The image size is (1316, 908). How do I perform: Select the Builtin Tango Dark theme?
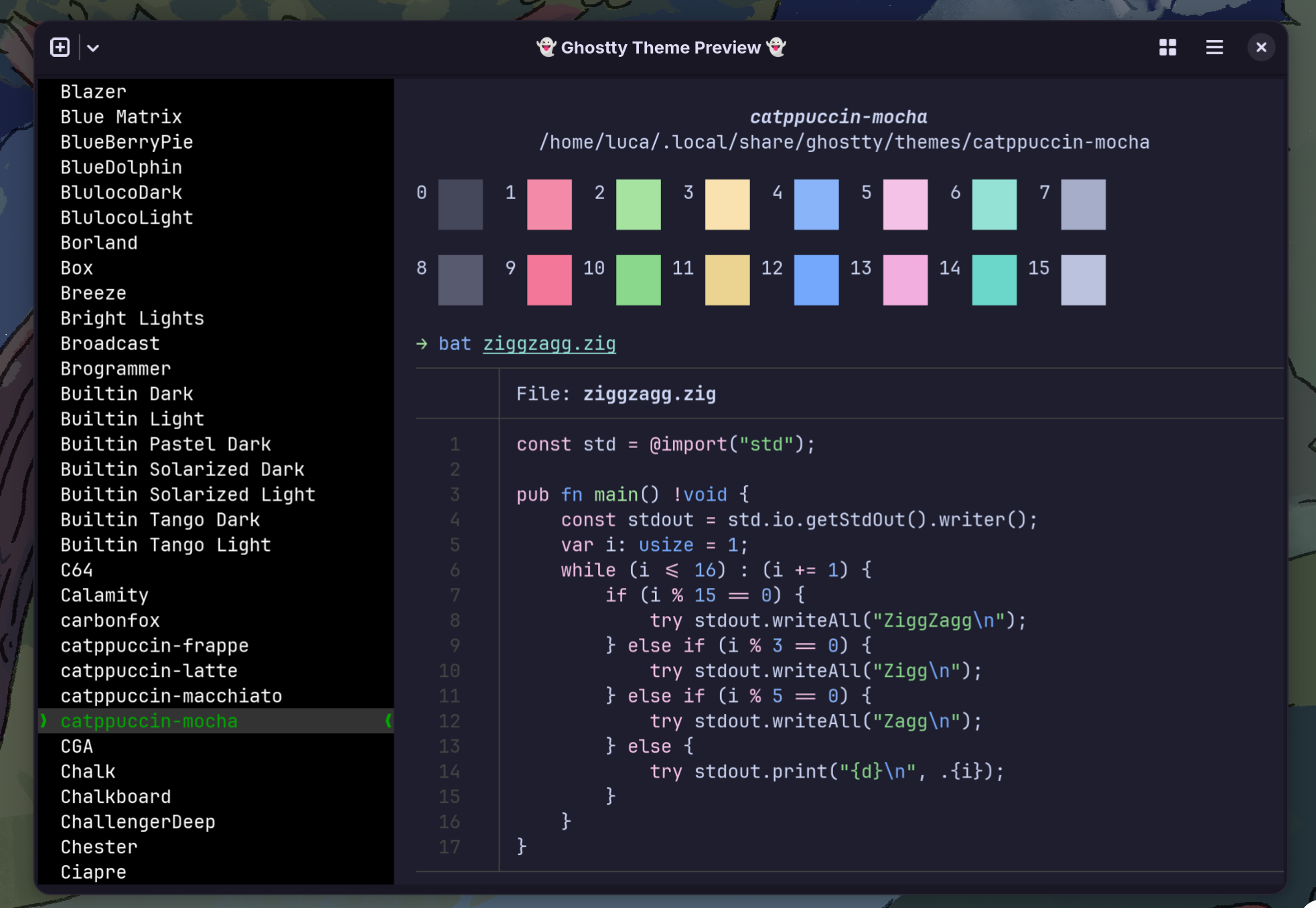coord(216,520)
